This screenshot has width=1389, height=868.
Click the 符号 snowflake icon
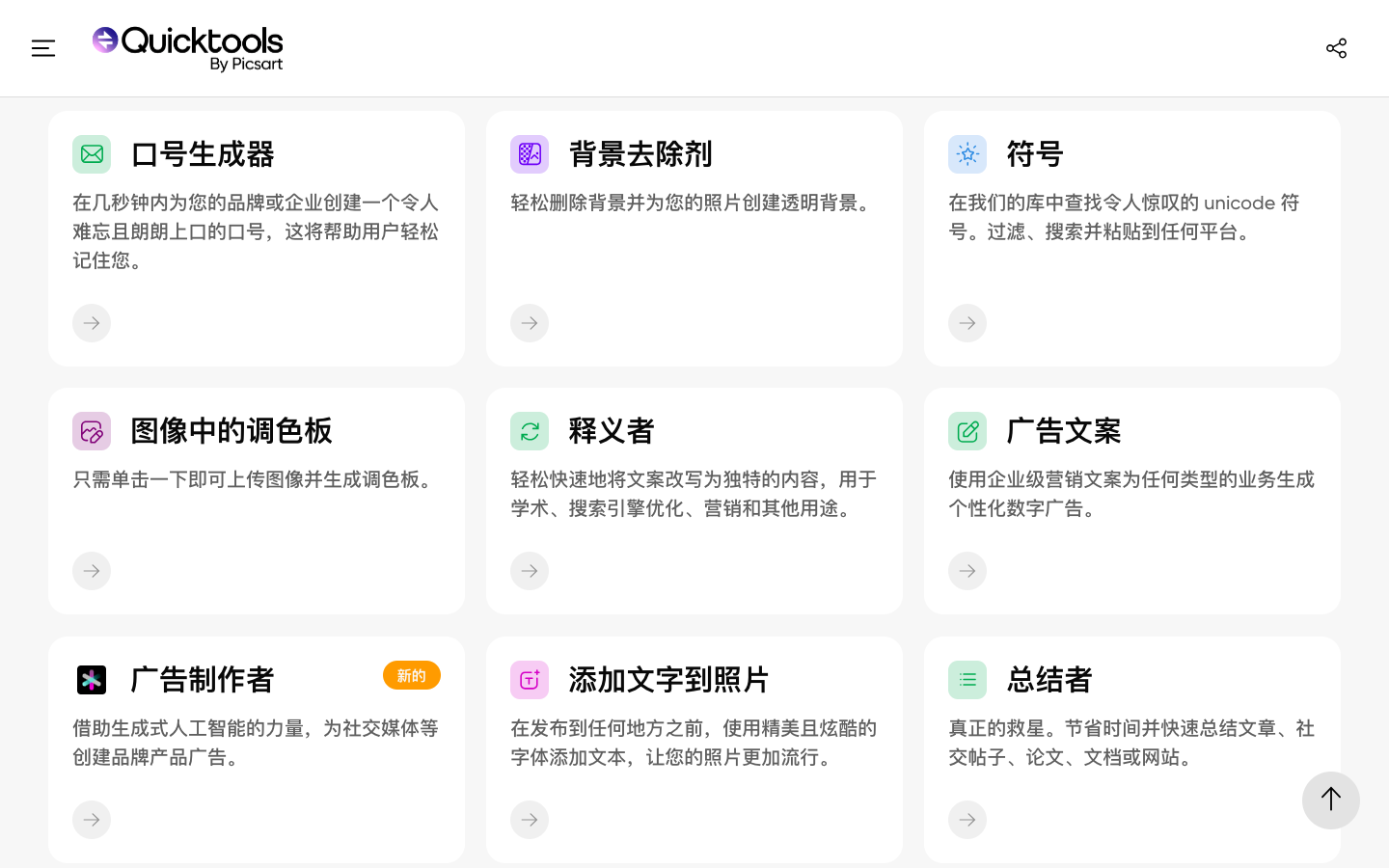click(x=967, y=154)
